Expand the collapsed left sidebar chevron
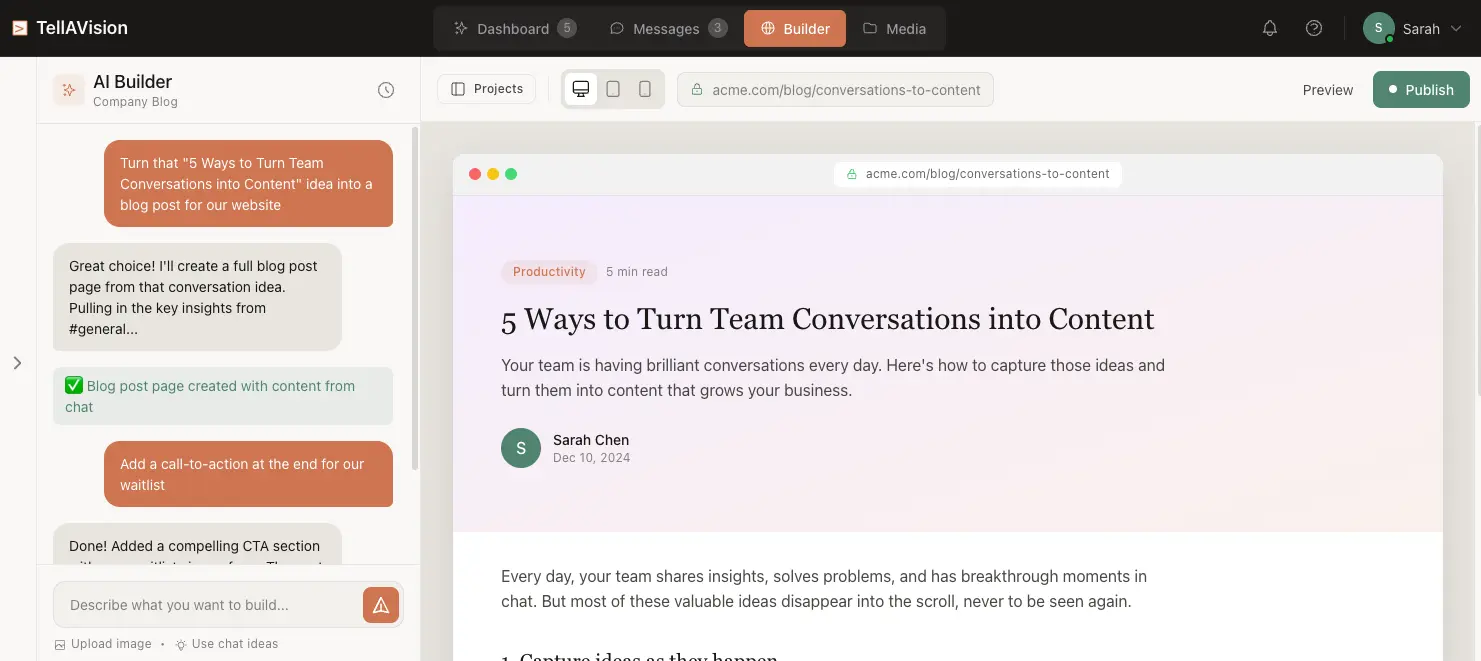 pyautogui.click(x=17, y=363)
